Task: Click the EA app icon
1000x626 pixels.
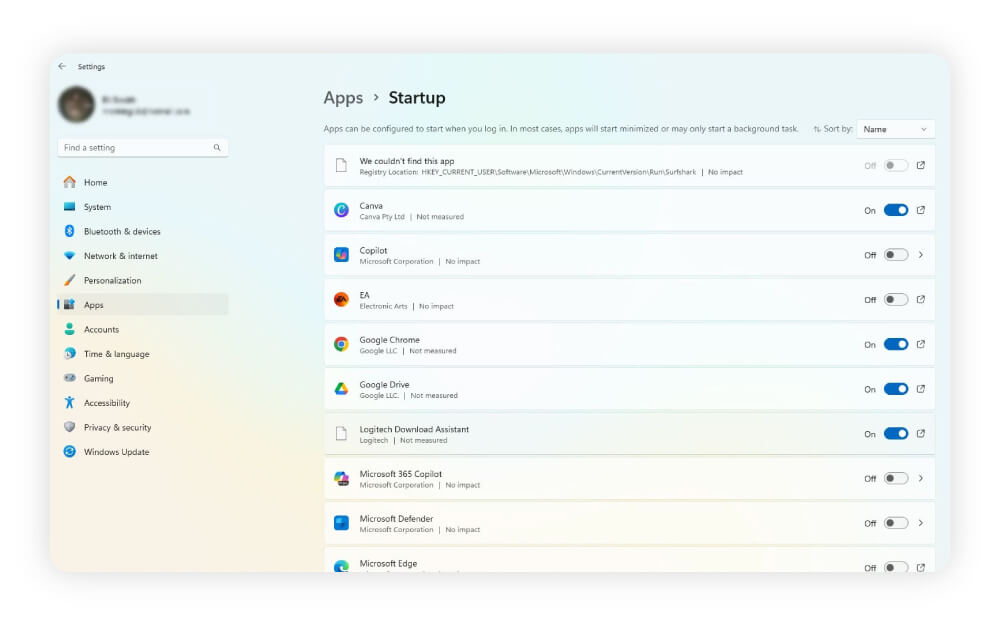Action: [341, 300]
